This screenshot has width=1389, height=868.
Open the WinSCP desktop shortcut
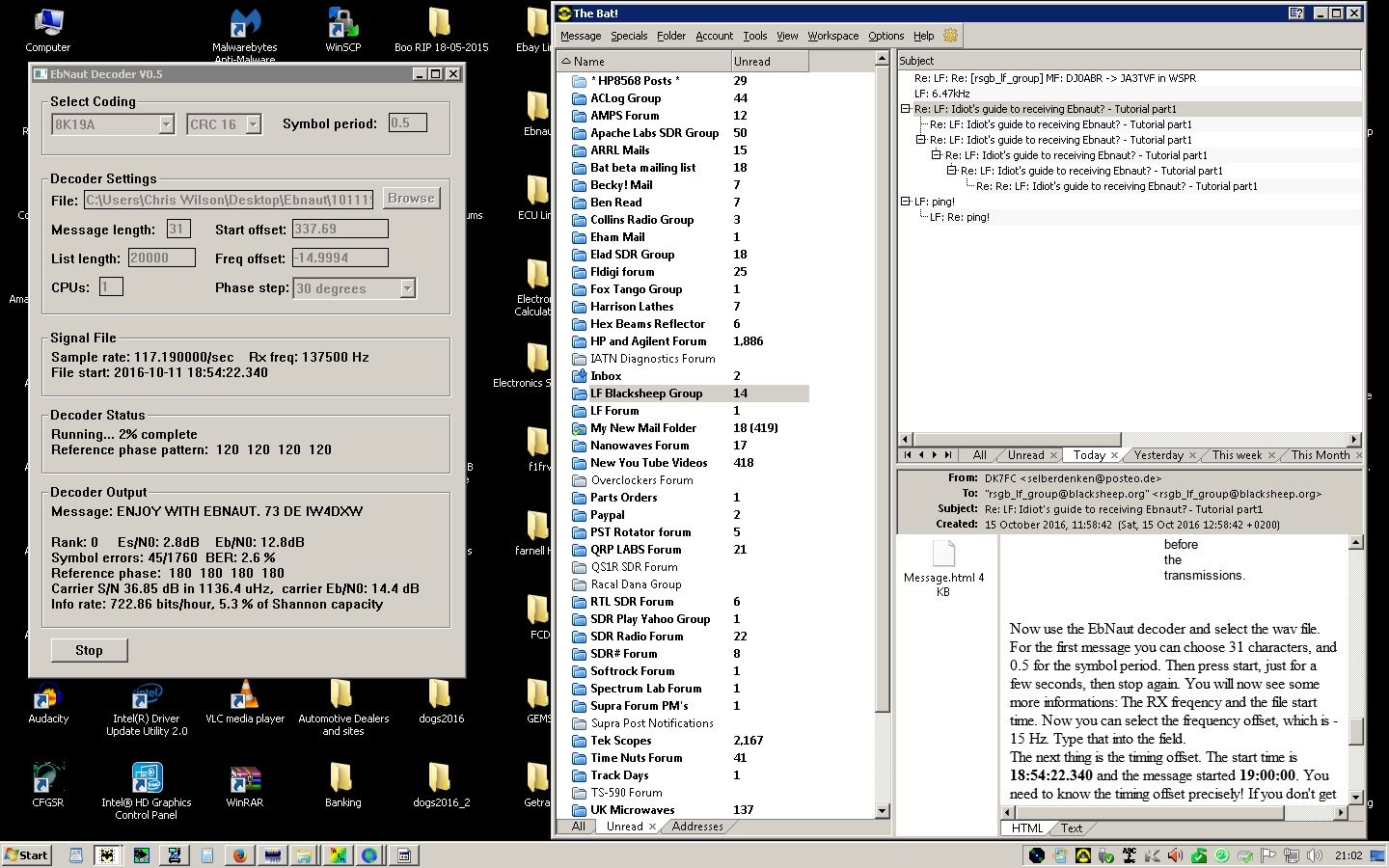[x=342, y=29]
